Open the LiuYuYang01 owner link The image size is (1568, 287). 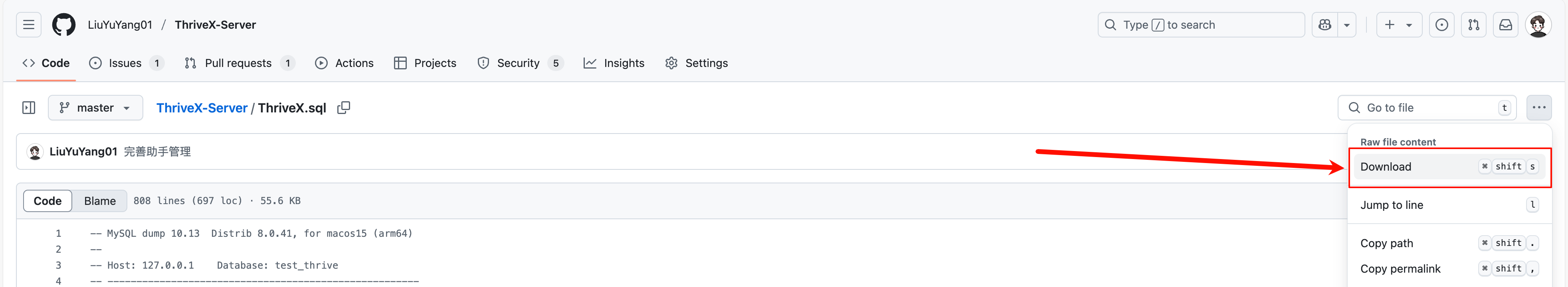(120, 25)
